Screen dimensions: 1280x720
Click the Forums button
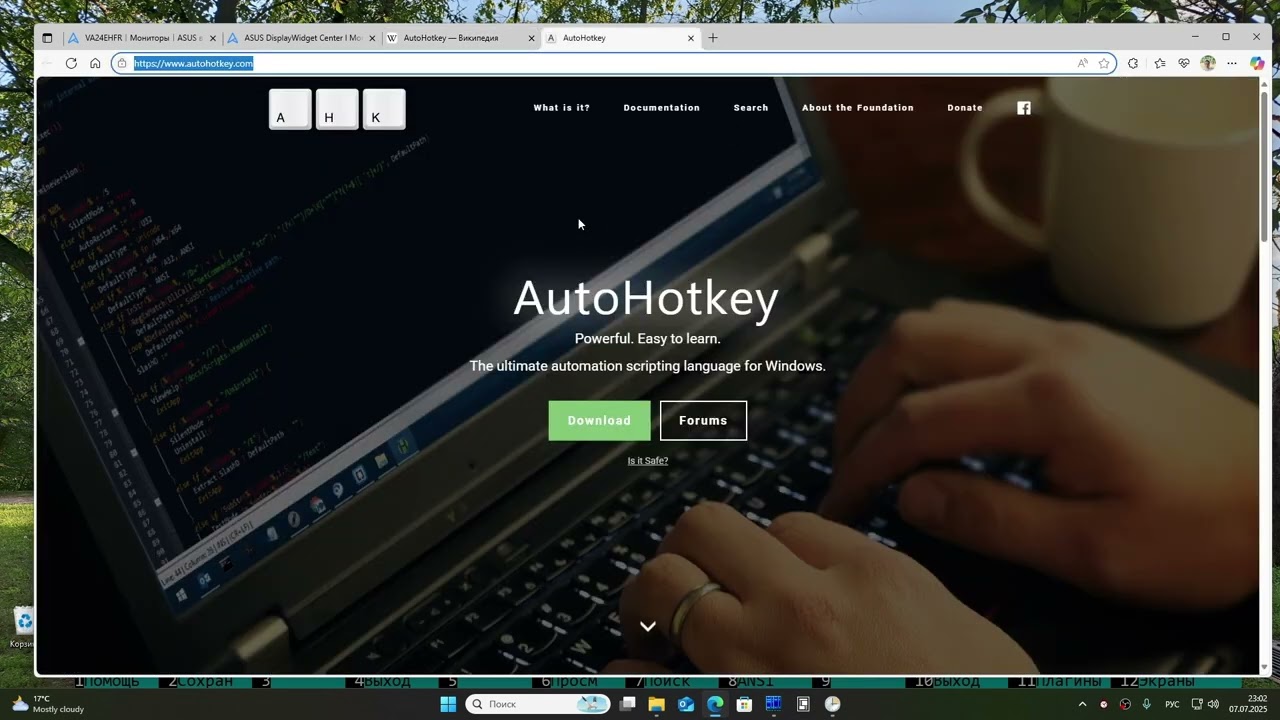pyautogui.click(x=703, y=421)
